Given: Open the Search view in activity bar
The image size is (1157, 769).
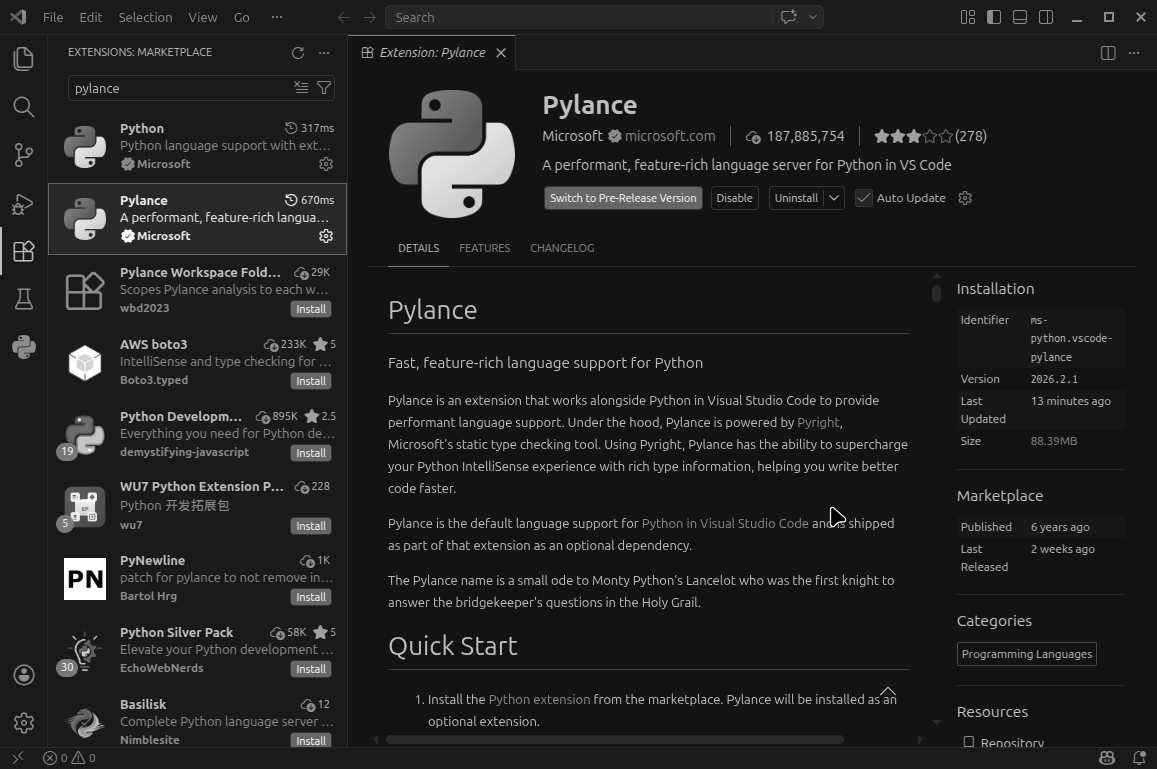Looking at the screenshot, I should (x=24, y=107).
